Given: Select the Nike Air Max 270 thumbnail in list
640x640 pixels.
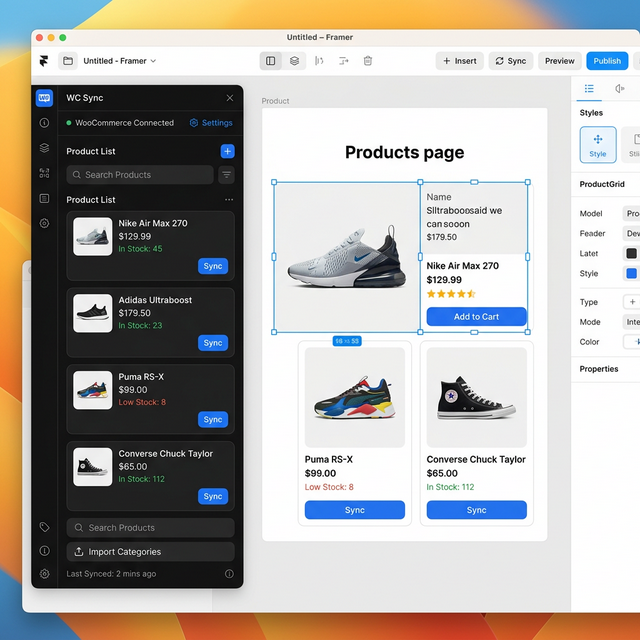Looking at the screenshot, I should tap(93, 237).
